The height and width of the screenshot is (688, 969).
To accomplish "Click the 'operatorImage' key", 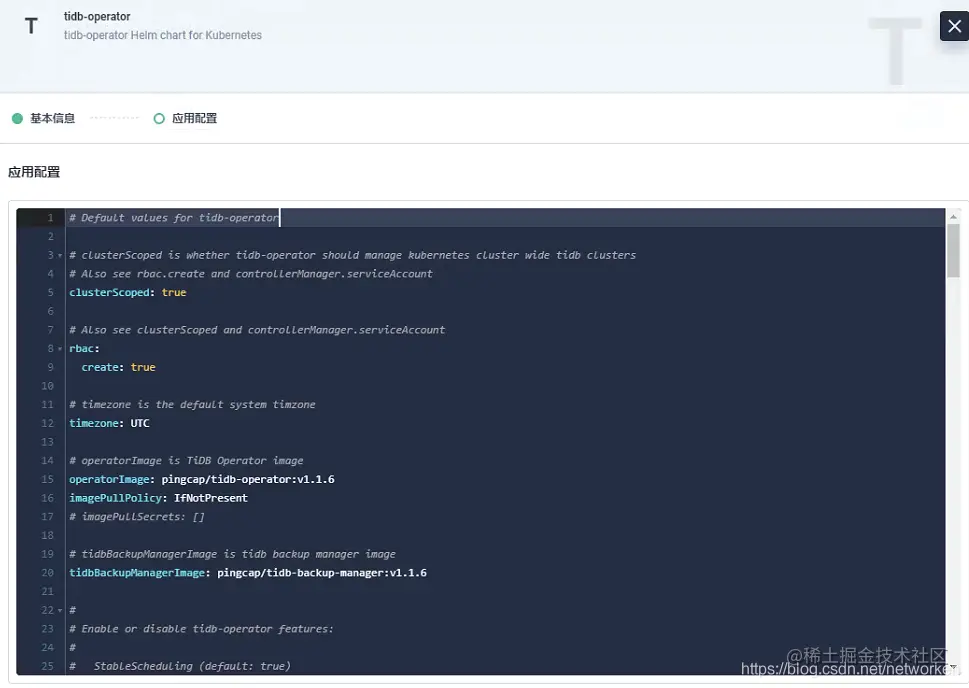I will coord(109,479).
